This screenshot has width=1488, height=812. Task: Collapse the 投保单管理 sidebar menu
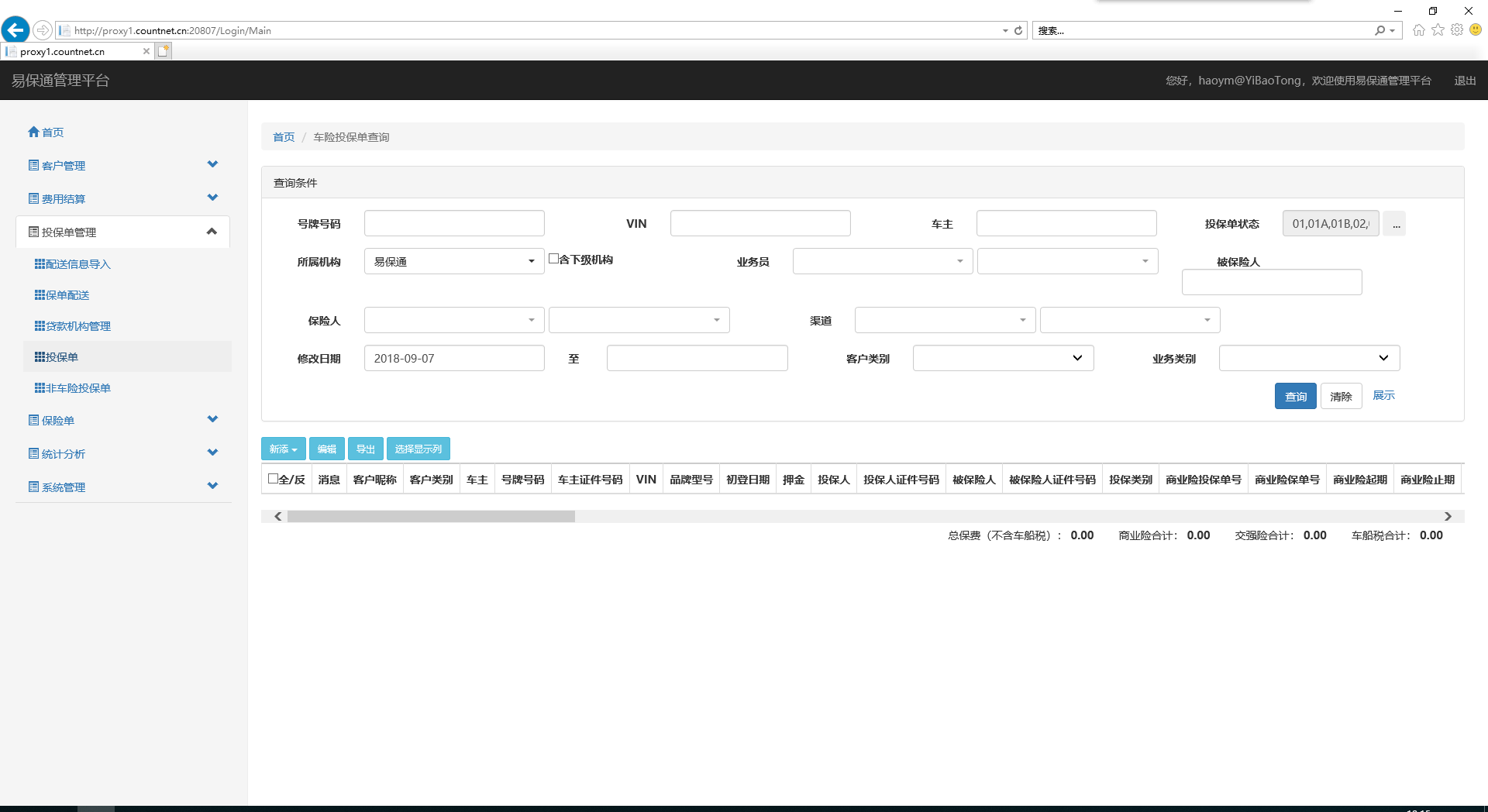(124, 232)
